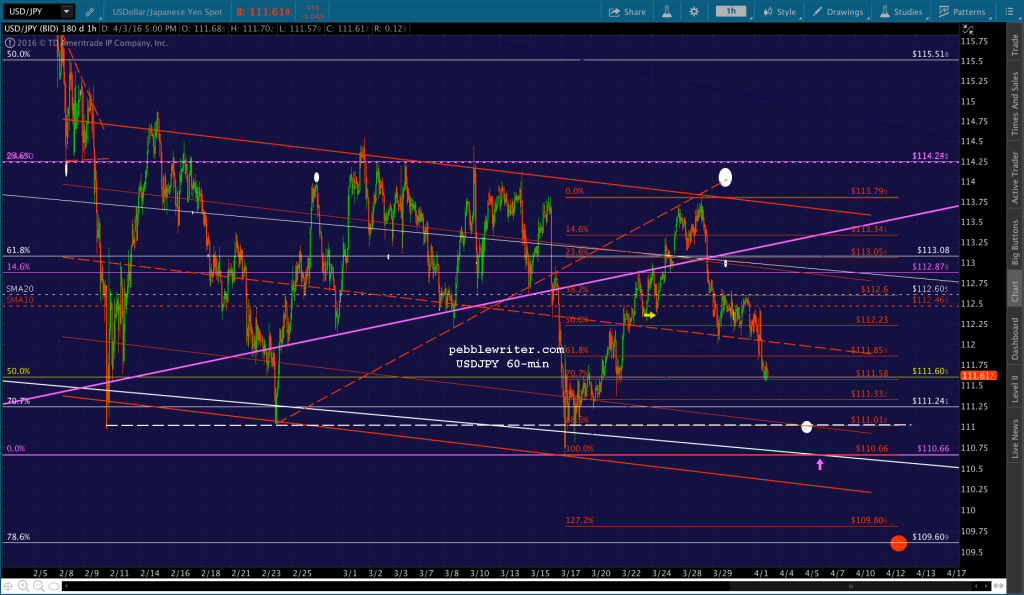Open the 1h timeframe selector
Screen dimensions: 1024x595
(x=731, y=11)
